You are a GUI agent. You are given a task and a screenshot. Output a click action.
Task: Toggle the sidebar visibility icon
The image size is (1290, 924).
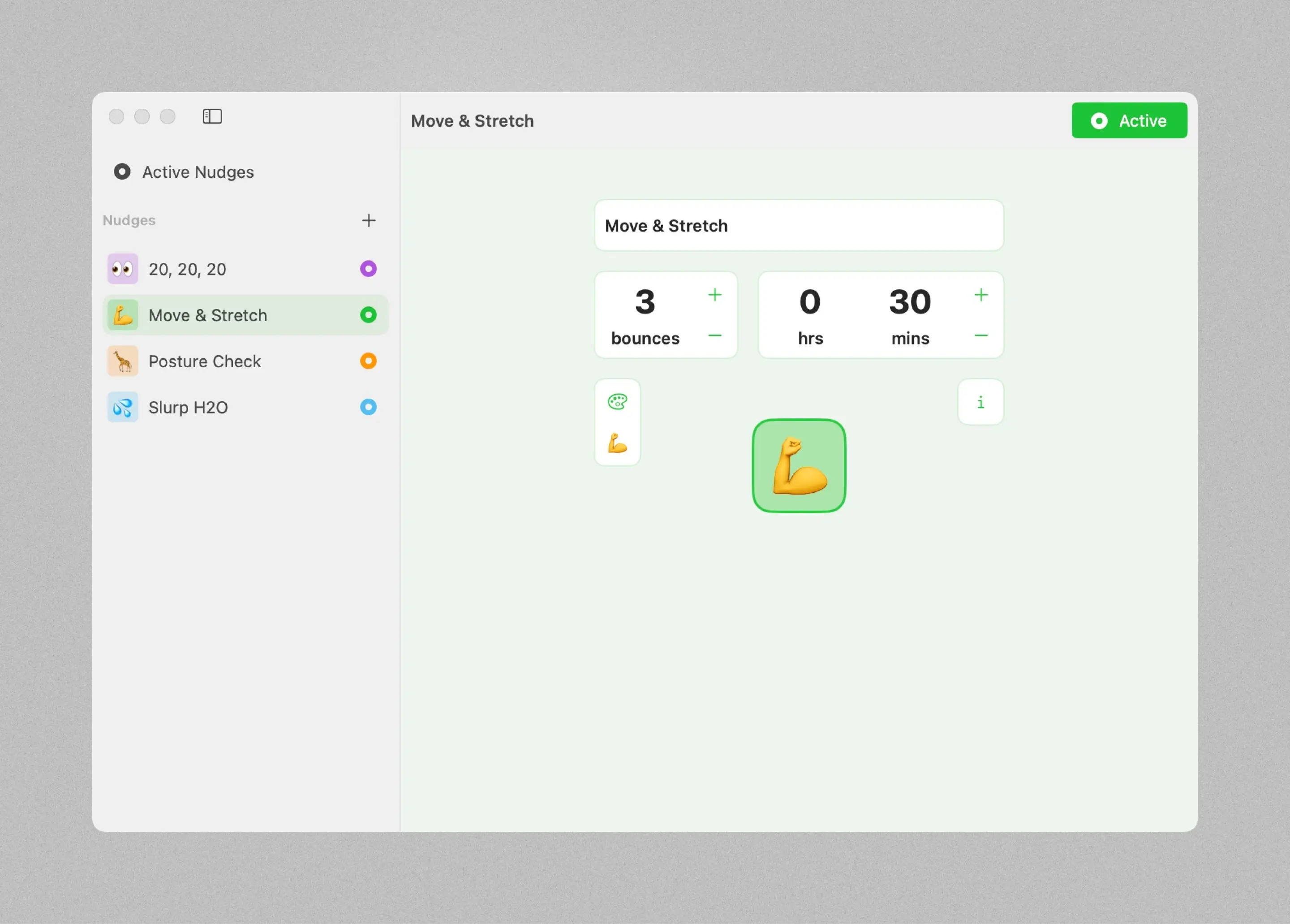pos(212,116)
